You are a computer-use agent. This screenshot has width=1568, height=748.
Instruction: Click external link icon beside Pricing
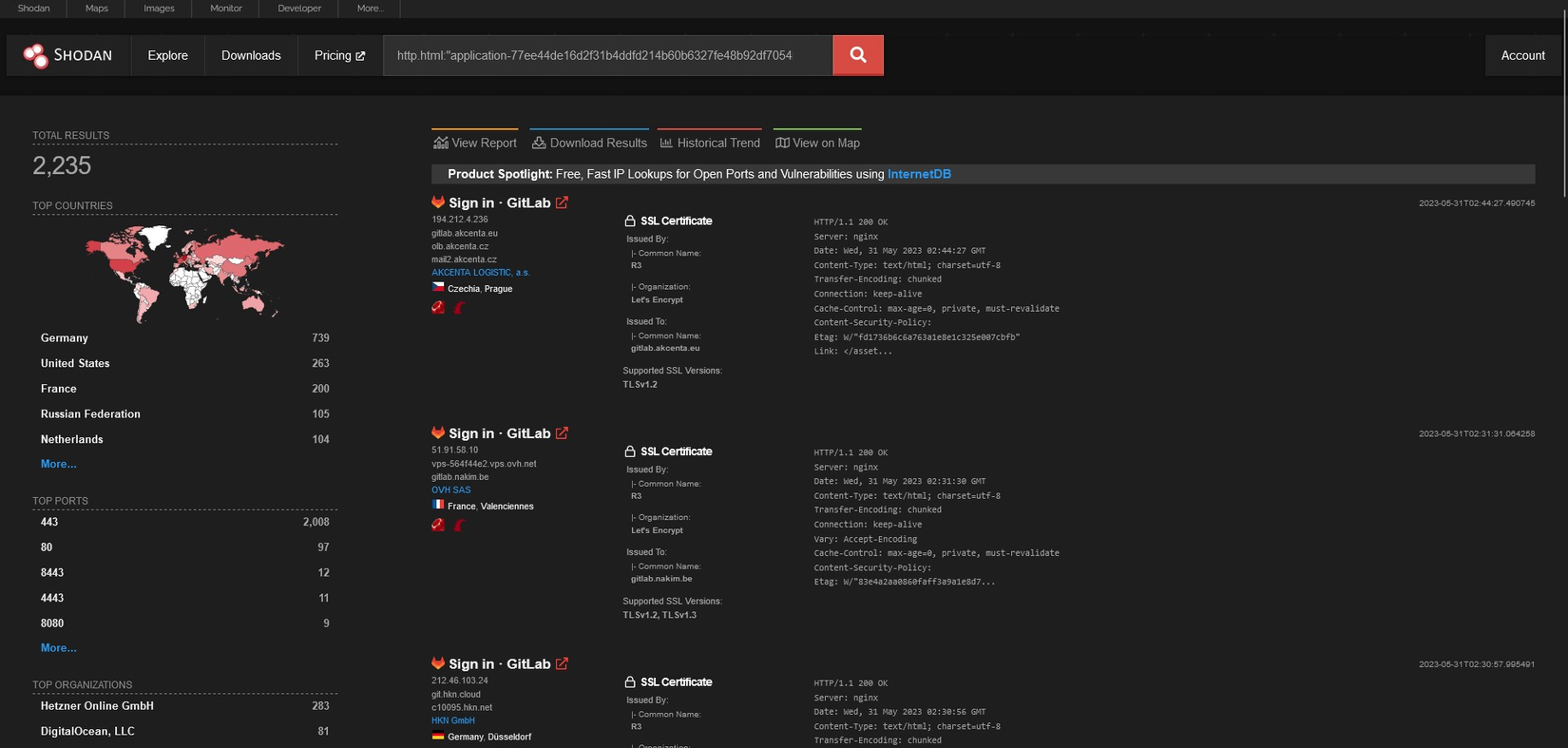coord(360,56)
